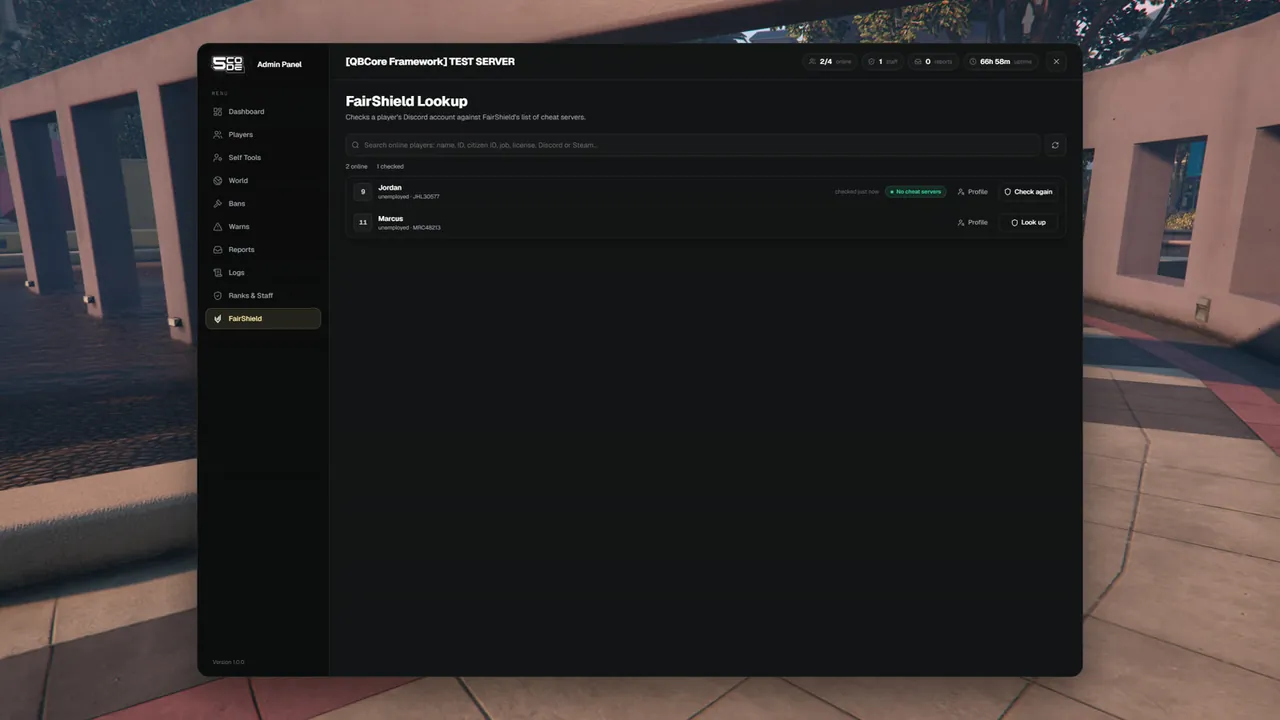Click the 1 staff counter
Viewport: 1280px width, 720px height.
click(883, 62)
